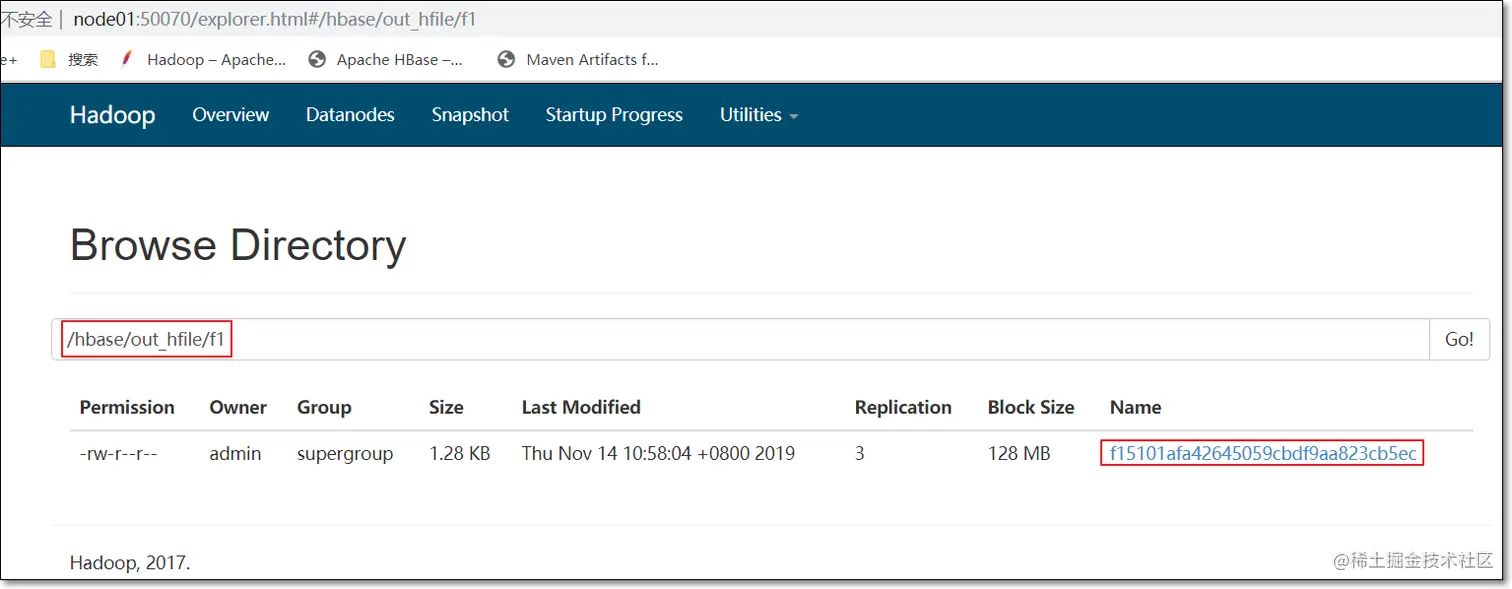
Task: Click the Replication column header
Action: coord(902,407)
